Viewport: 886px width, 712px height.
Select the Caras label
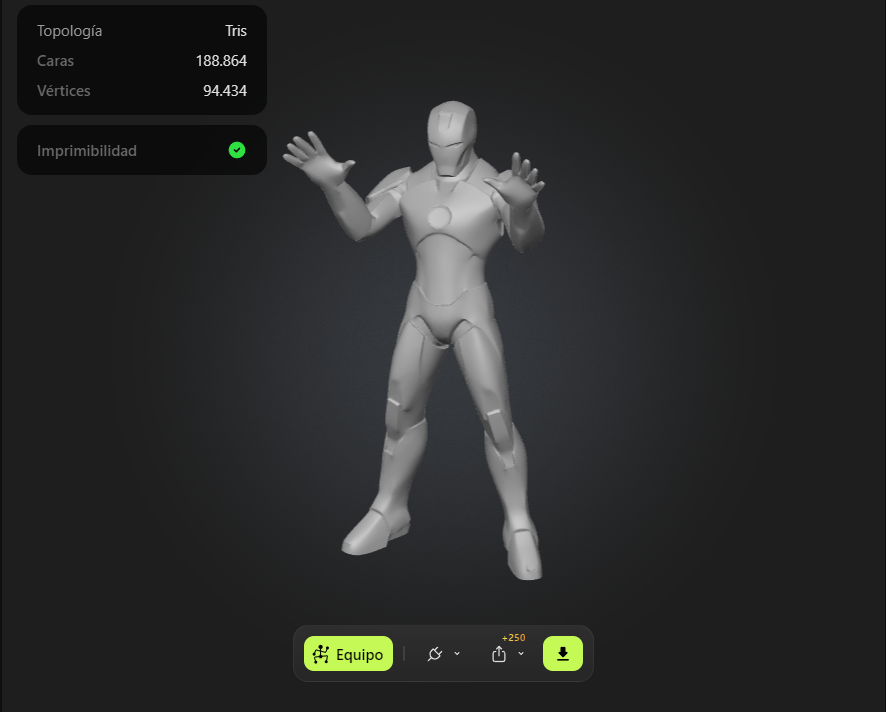(55, 61)
